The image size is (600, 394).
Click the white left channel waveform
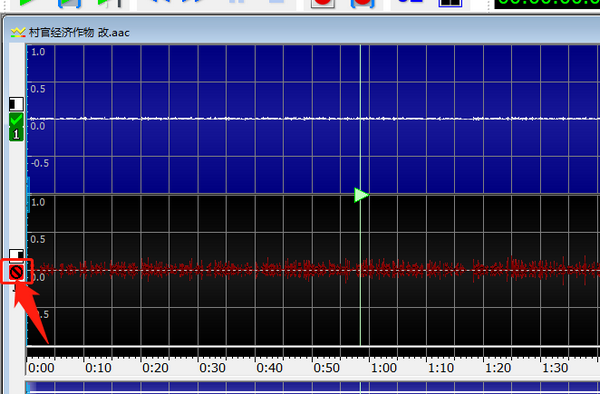coord(313,119)
